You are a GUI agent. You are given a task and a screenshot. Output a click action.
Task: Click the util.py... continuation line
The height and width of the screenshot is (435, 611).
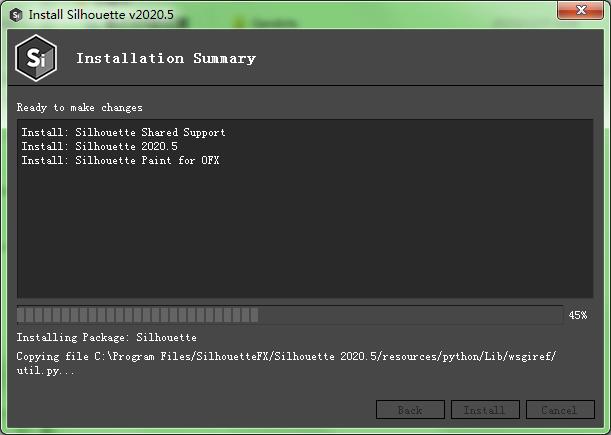tap(45, 370)
